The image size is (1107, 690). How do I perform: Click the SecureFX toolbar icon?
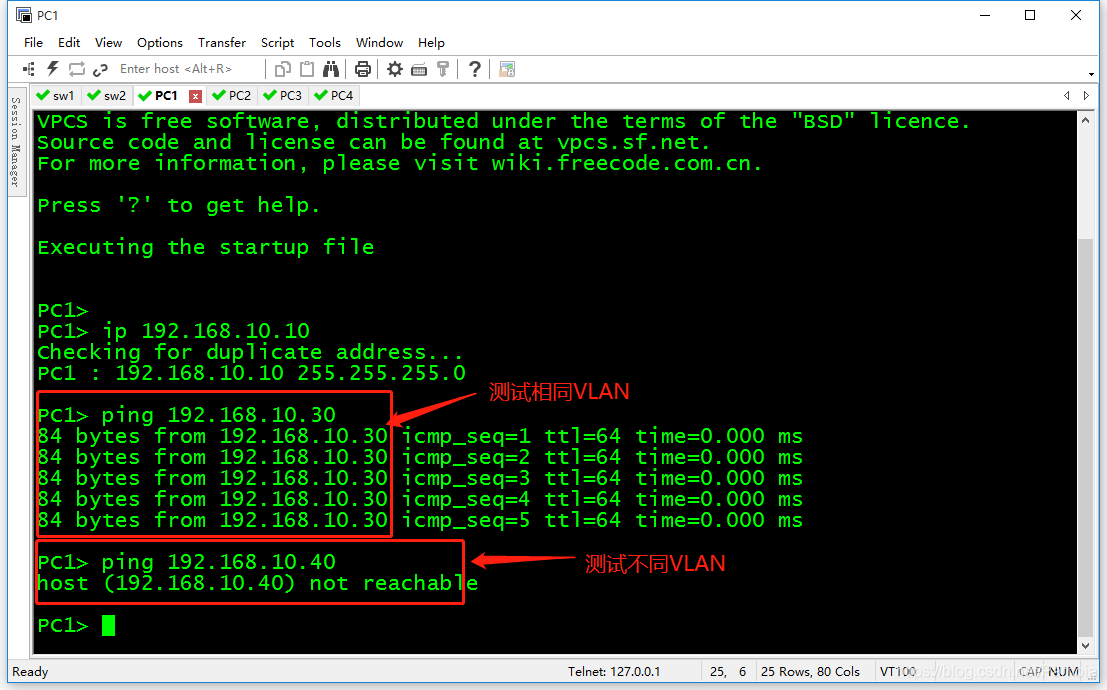click(507, 69)
